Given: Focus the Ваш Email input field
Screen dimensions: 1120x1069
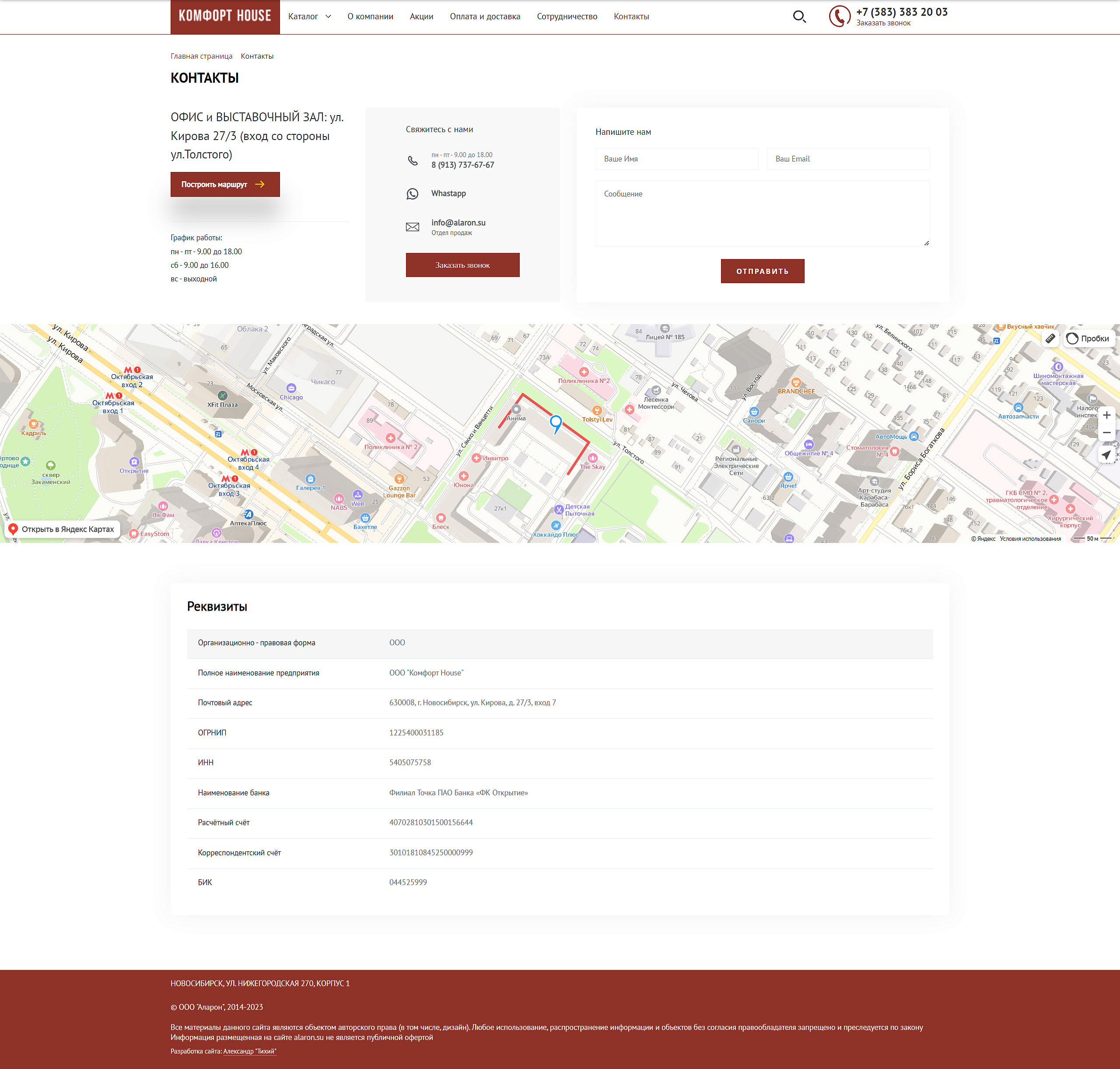Looking at the screenshot, I should 848,159.
